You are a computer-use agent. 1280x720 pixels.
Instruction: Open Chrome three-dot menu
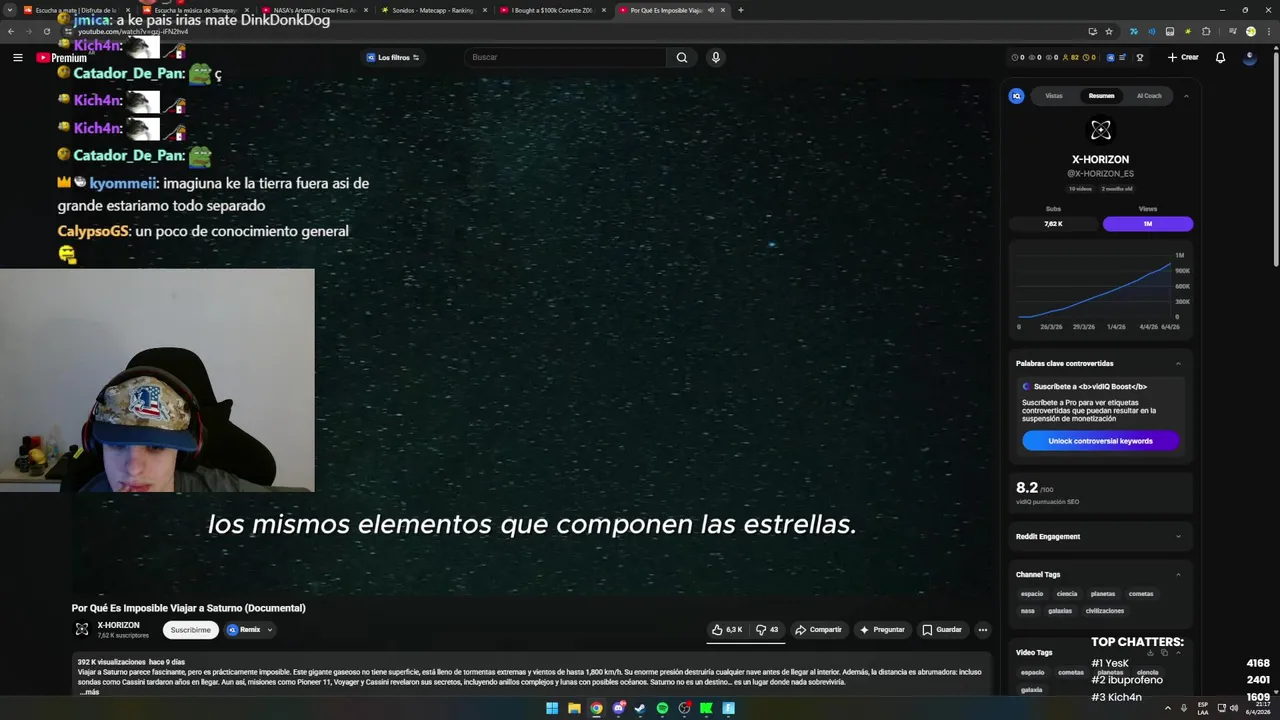click(x=1269, y=31)
